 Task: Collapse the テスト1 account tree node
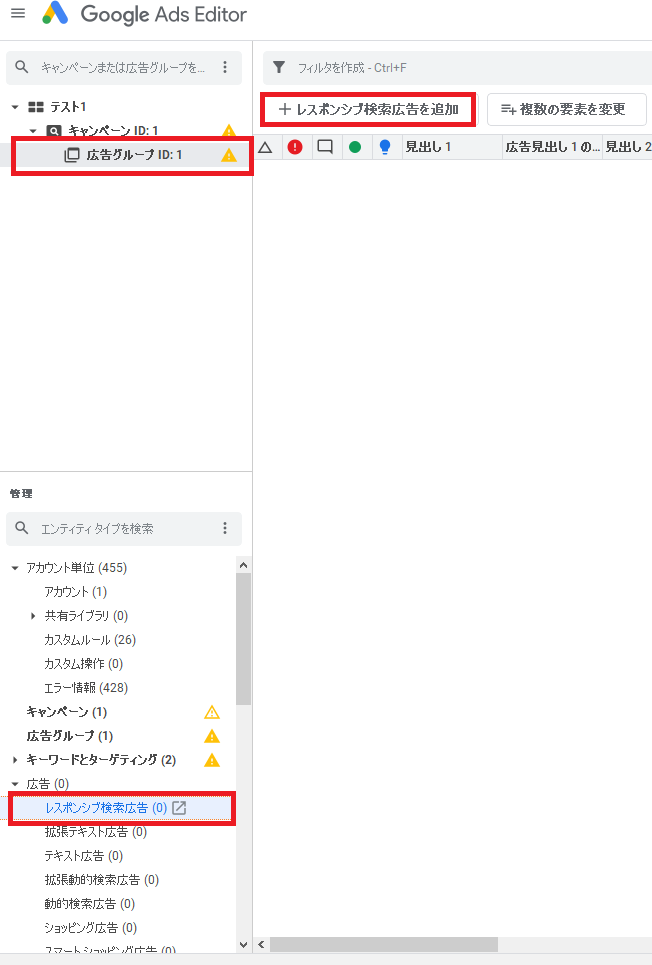[x=15, y=107]
